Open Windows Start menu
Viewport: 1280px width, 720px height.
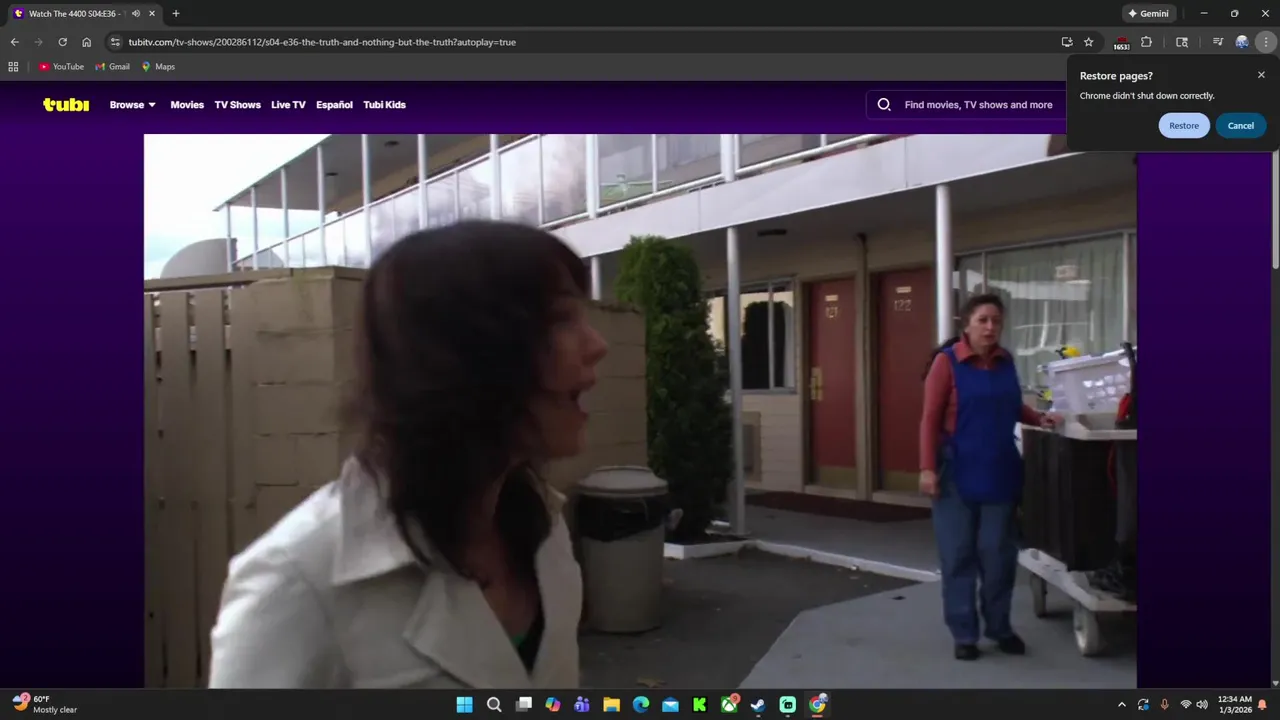tap(464, 704)
